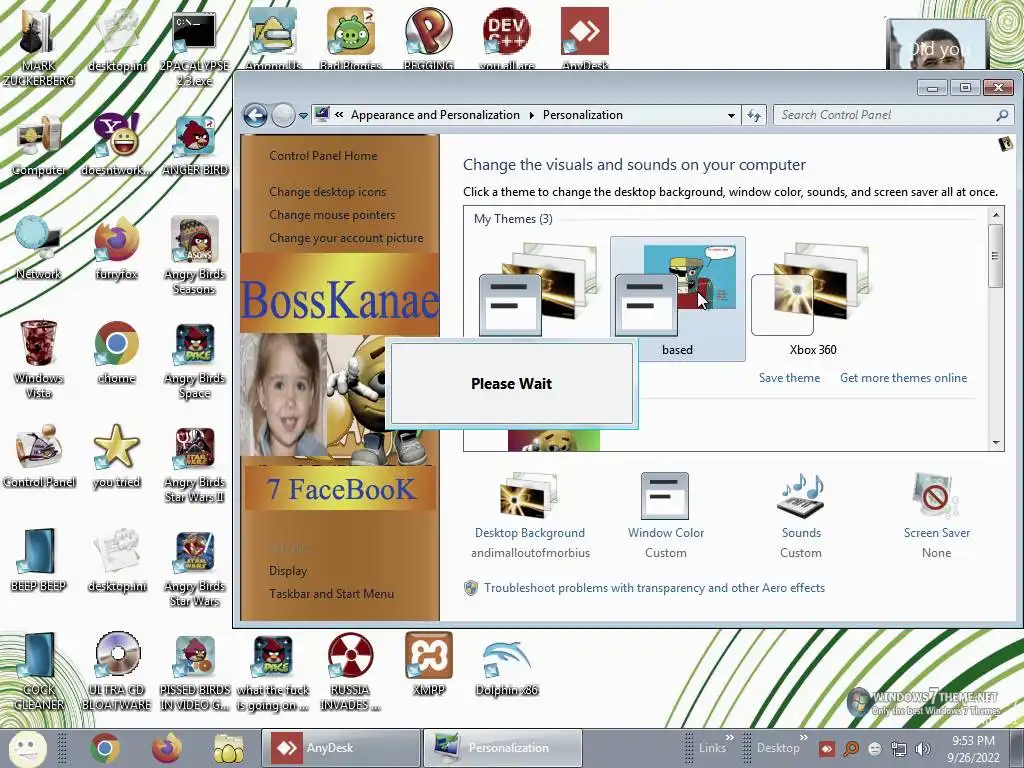Open the Bad Piggies desktop icon
Screen dimensions: 1024x768
click(351, 38)
